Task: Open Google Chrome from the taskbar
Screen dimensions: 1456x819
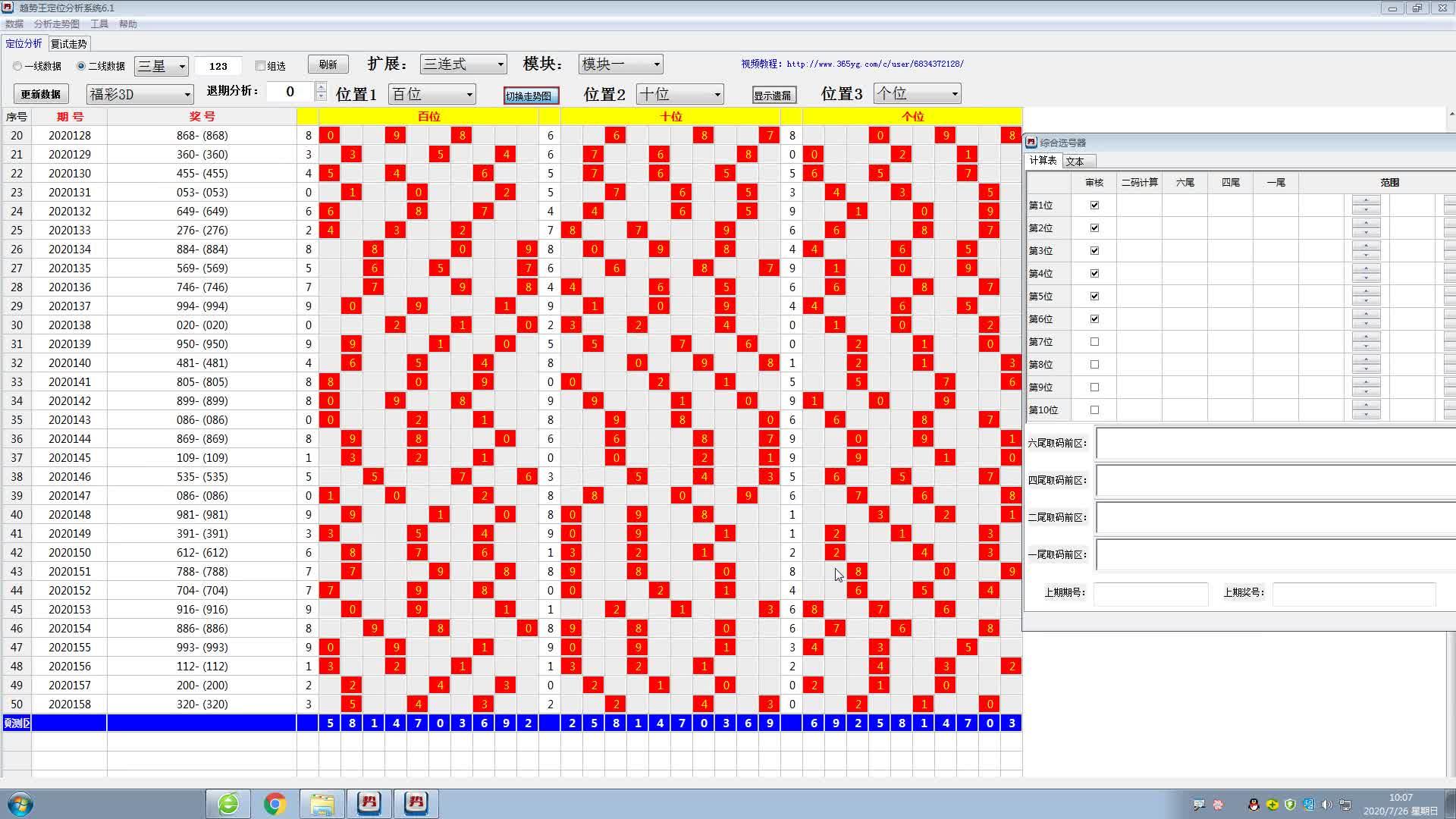Action: click(x=275, y=804)
